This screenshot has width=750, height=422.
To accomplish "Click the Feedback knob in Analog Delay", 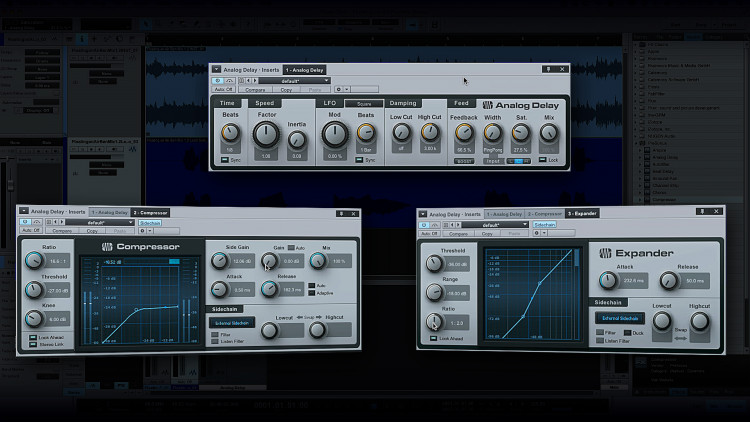I will [463, 133].
